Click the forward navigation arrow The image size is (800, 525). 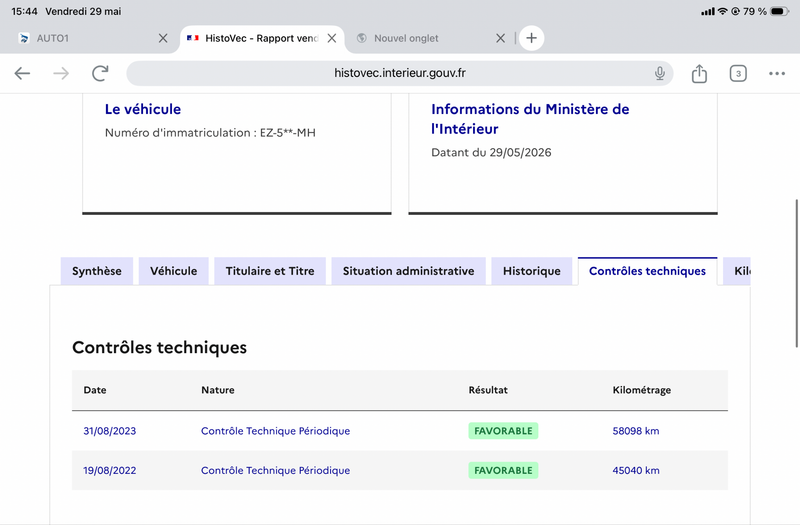coord(61,73)
